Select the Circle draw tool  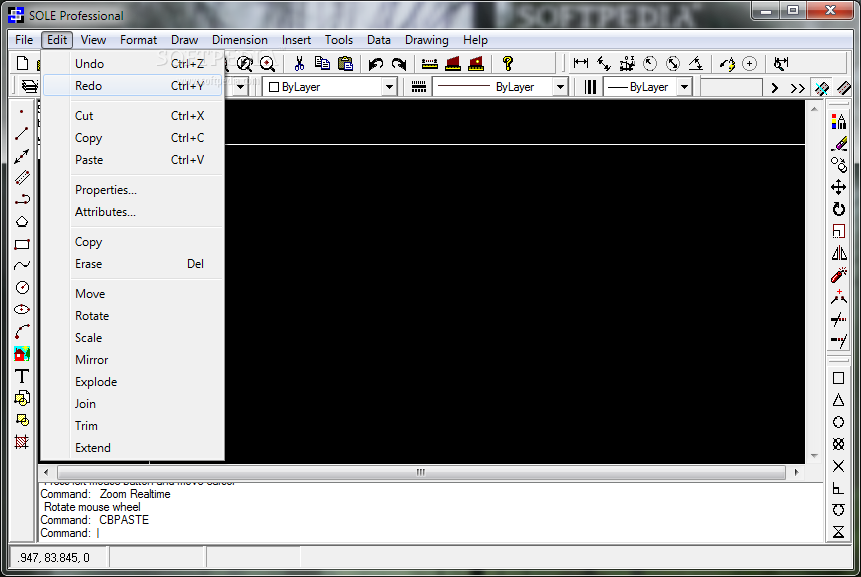point(22,288)
